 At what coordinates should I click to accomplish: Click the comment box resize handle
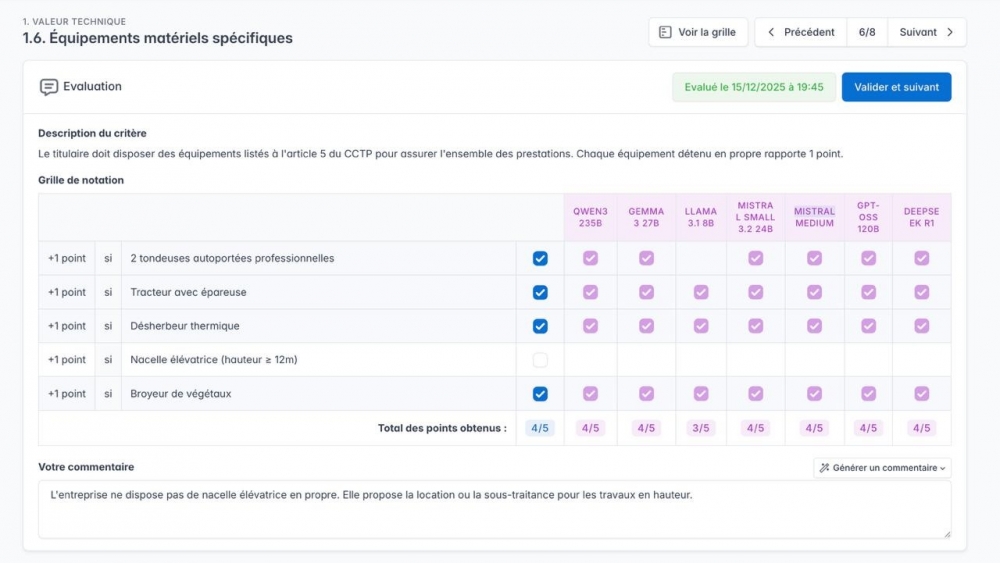(x=947, y=534)
